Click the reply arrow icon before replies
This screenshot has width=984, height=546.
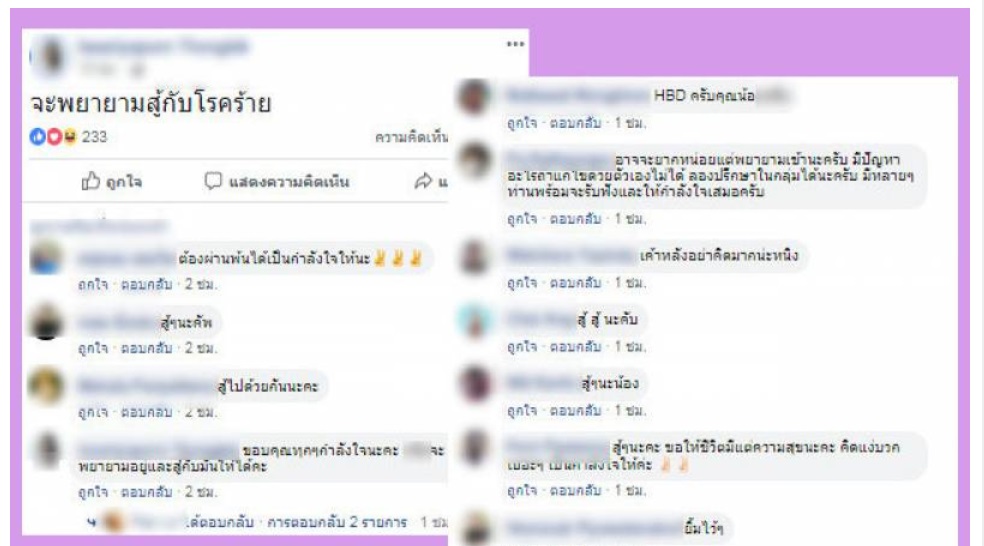click(x=92, y=522)
